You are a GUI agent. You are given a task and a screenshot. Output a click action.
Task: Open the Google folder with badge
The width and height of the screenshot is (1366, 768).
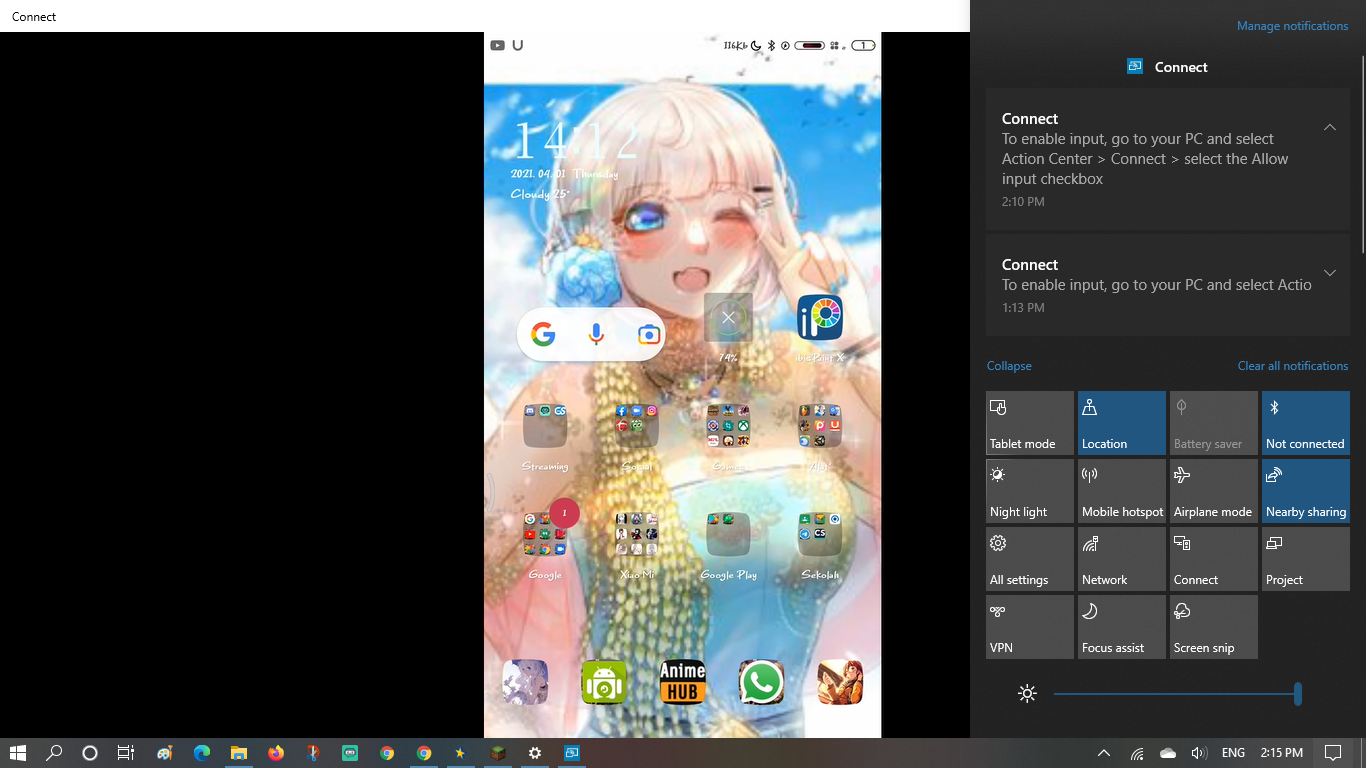(545, 534)
